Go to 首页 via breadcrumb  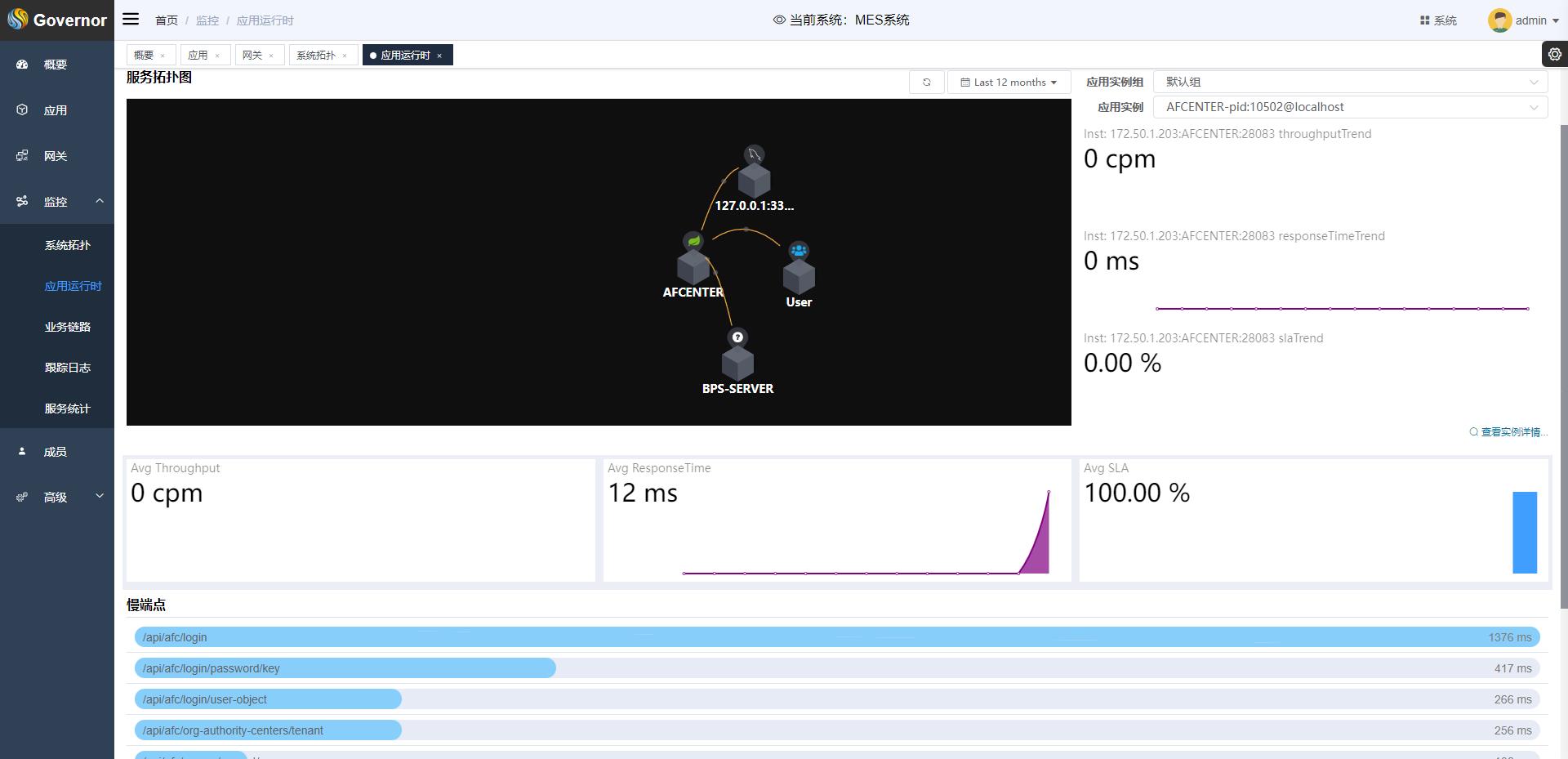click(167, 20)
